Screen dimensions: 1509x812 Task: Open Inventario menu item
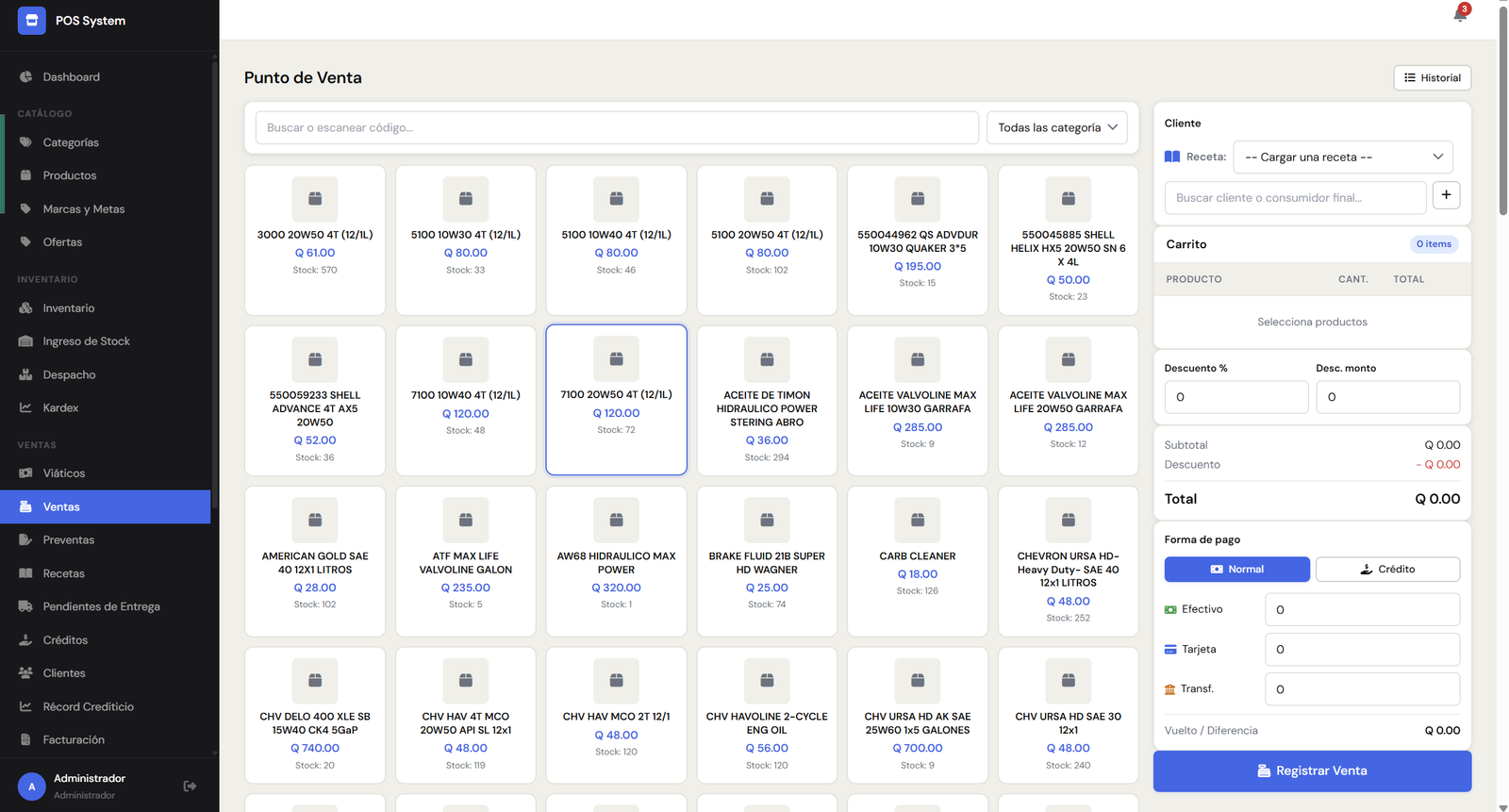(105, 308)
